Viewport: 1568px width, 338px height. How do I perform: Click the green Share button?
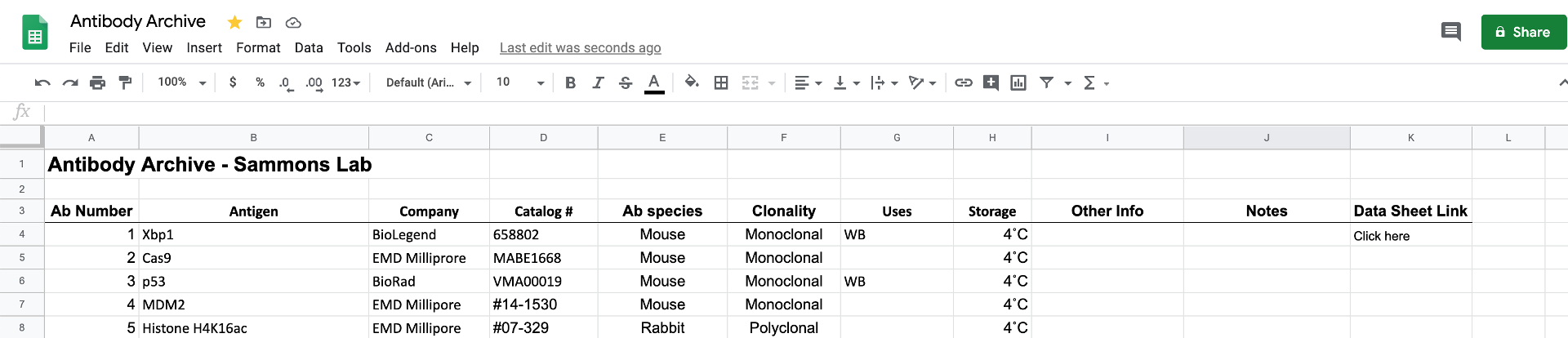[x=1524, y=32]
